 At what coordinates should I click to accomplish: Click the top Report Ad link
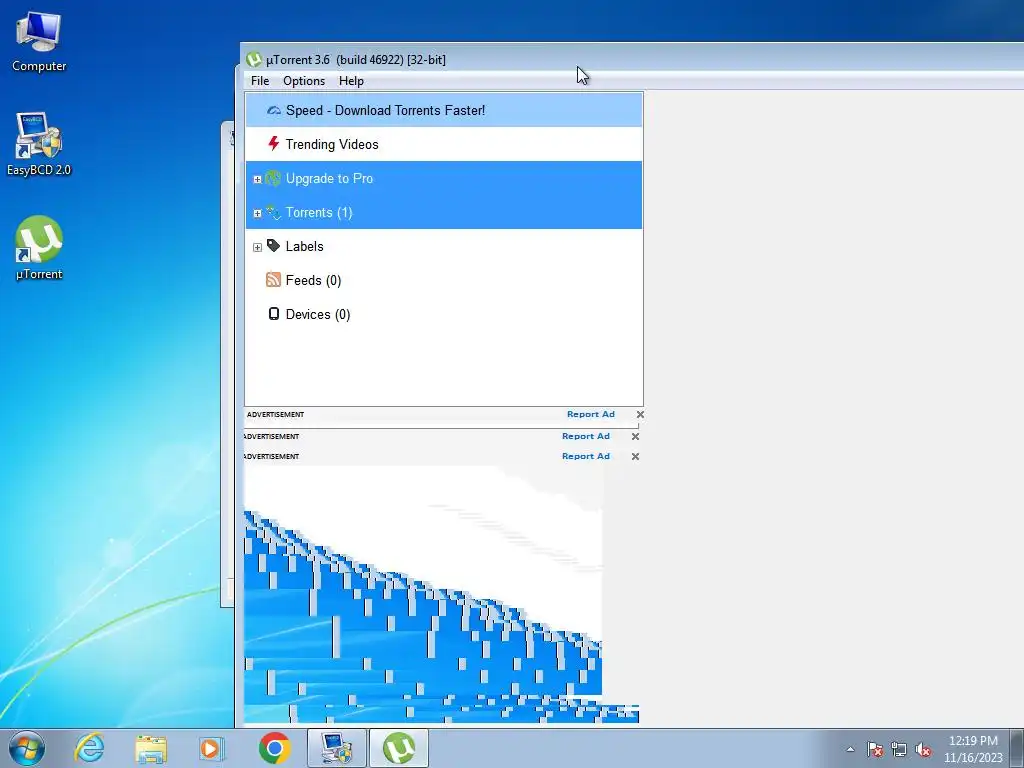click(590, 414)
